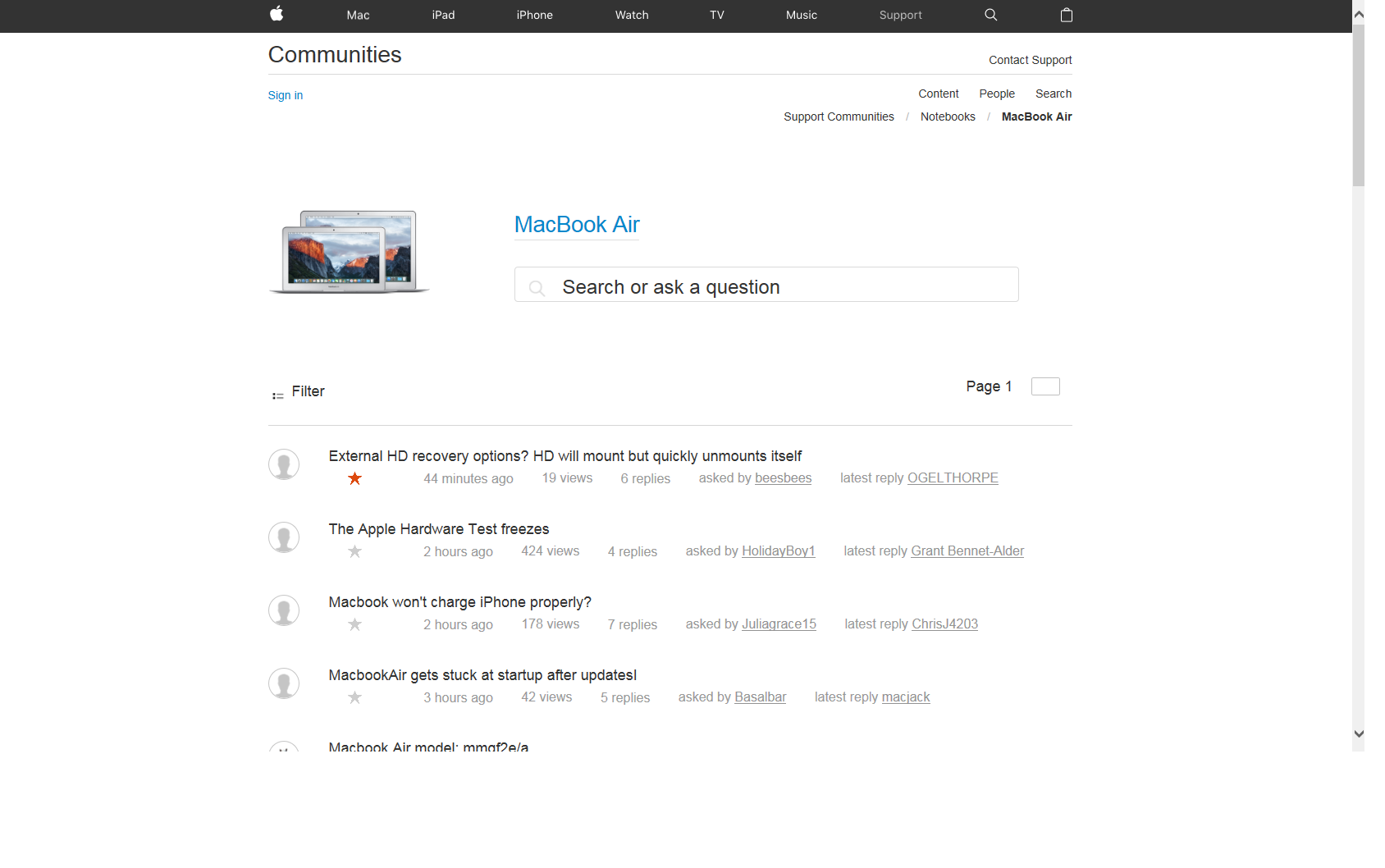Click star on Macbook won't charge iPhone thread
1385x868 pixels.
[x=354, y=624]
